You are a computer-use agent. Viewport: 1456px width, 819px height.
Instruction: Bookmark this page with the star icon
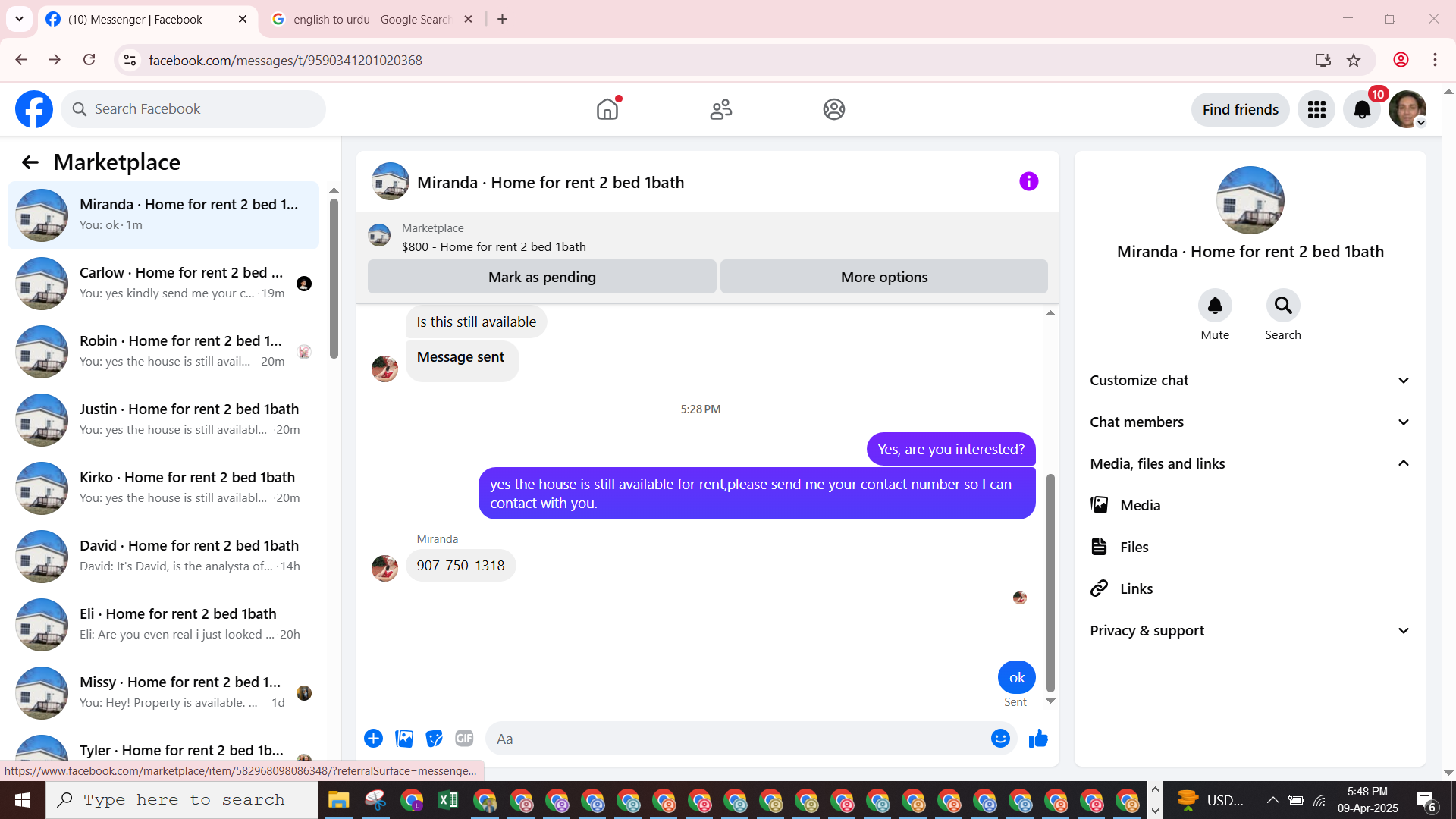click(1354, 60)
